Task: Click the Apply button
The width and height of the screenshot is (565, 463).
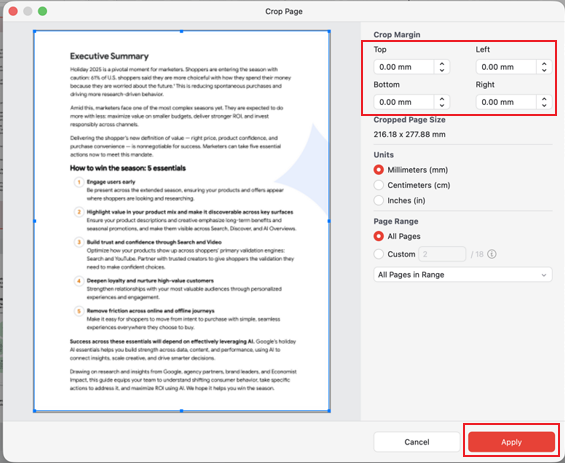Action: 511,442
